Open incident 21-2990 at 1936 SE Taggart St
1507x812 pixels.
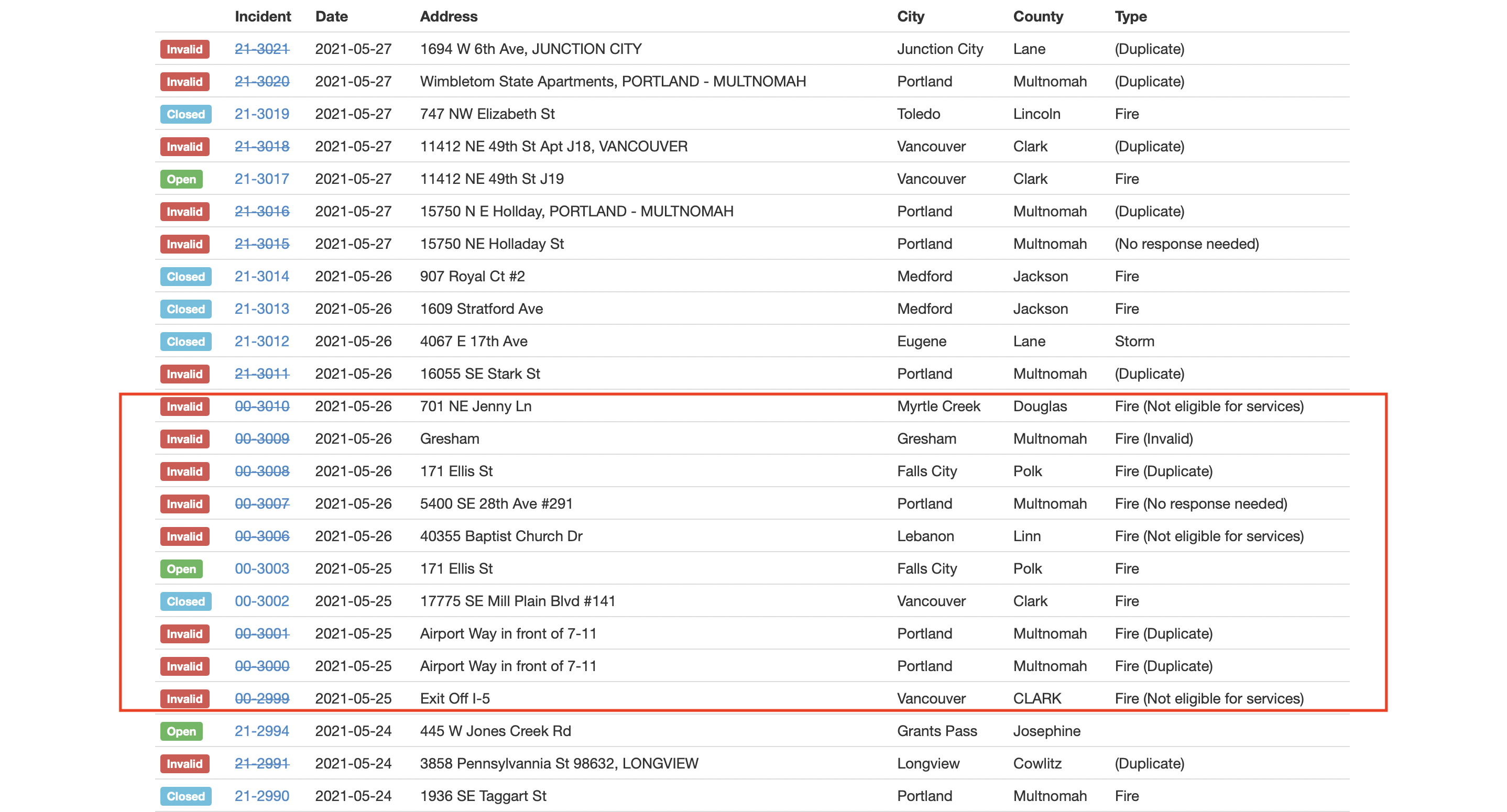click(261, 796)
